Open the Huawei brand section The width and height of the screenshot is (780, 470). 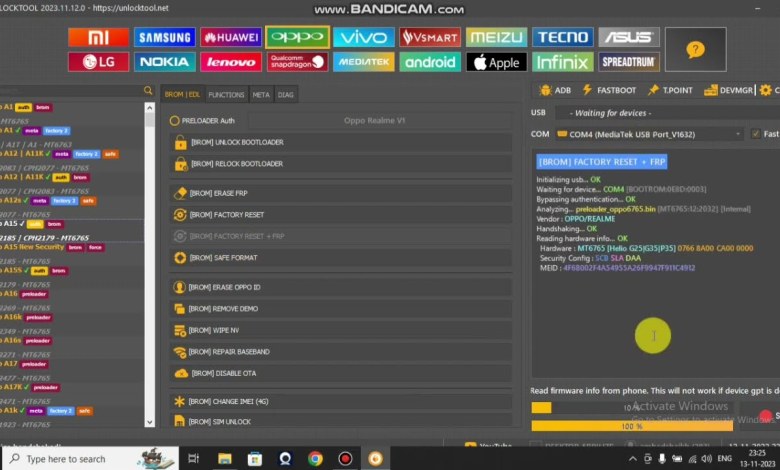[x=231, y=37]
